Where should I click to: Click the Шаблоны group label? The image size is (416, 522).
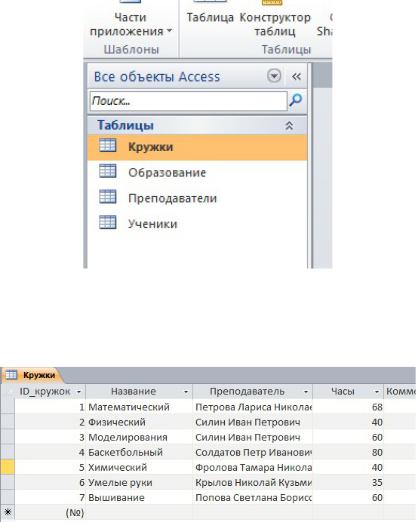pos(131,50)
